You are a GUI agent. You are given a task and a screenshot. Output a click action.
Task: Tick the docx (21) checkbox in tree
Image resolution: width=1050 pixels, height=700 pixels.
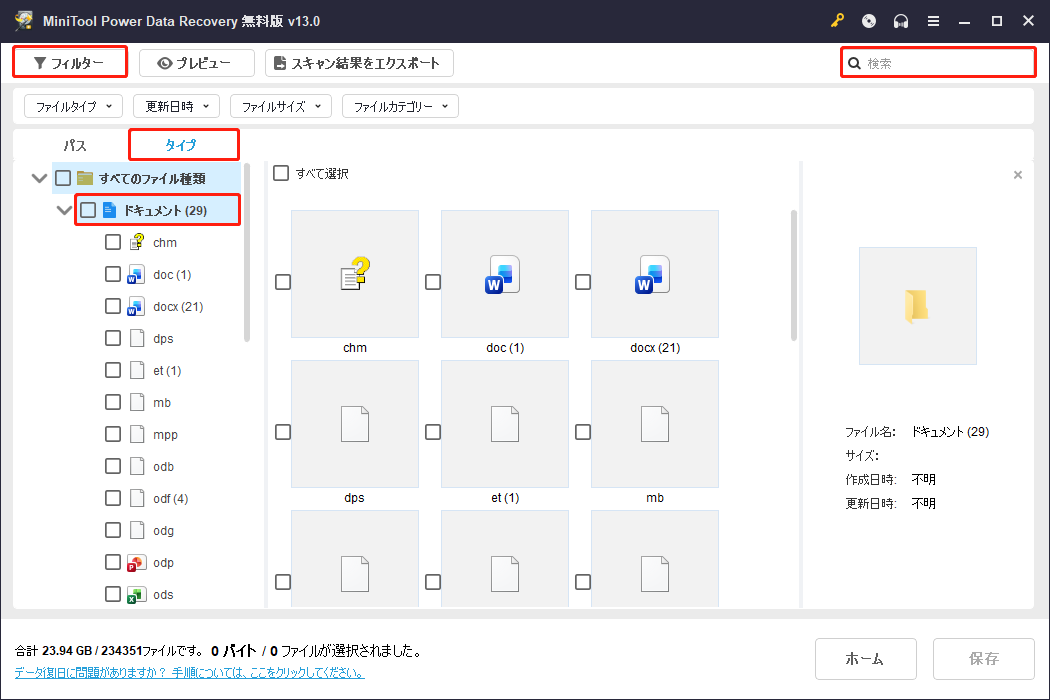[112, 306]
